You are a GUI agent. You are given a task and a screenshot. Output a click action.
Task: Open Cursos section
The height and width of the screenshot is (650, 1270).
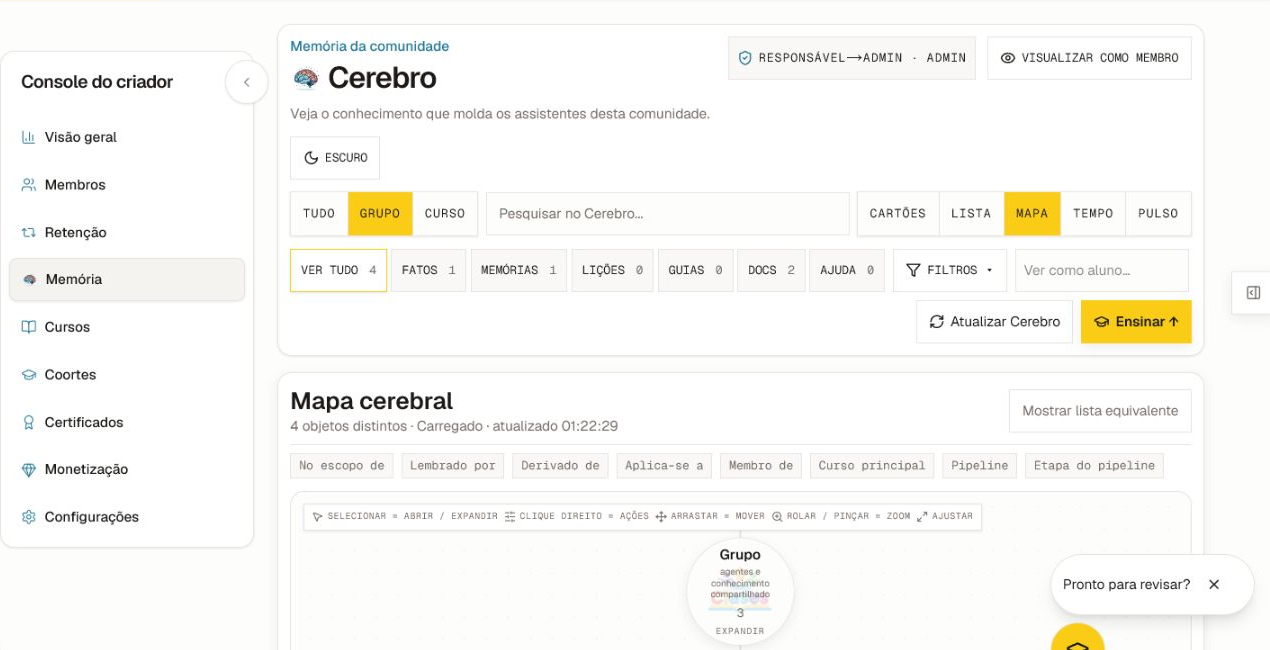(x=127, y=327)
